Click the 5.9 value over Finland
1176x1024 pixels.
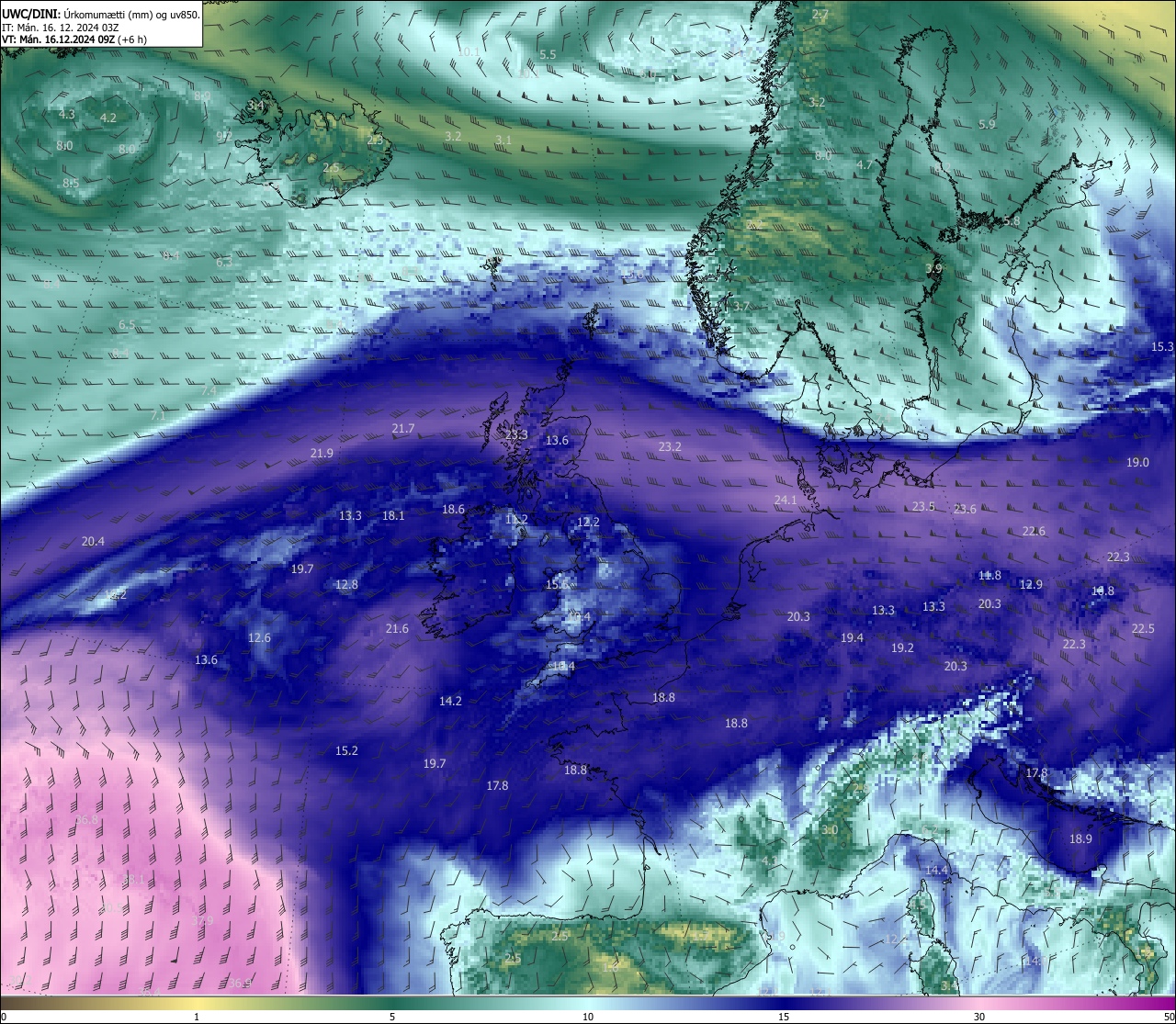(987, 125)
